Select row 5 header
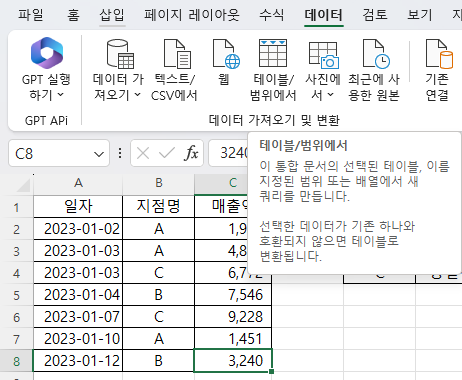The width and height of the screenshot is (462, 380). tap(16, 295)
